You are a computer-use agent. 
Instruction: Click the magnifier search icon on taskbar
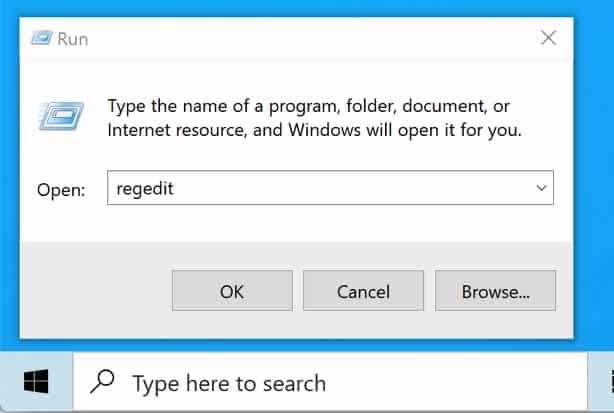click(x=102, y=381)
